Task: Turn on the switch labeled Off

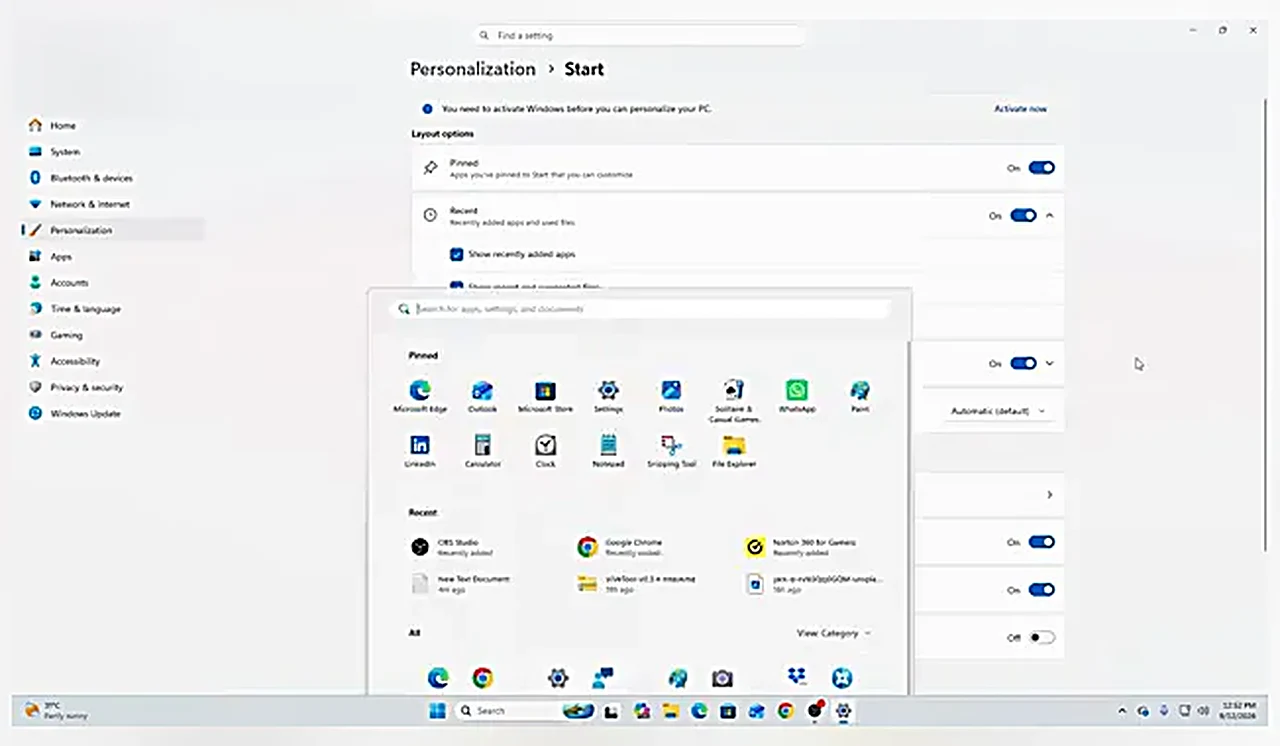Action: pyautogui.click(x=1042, y=637)
